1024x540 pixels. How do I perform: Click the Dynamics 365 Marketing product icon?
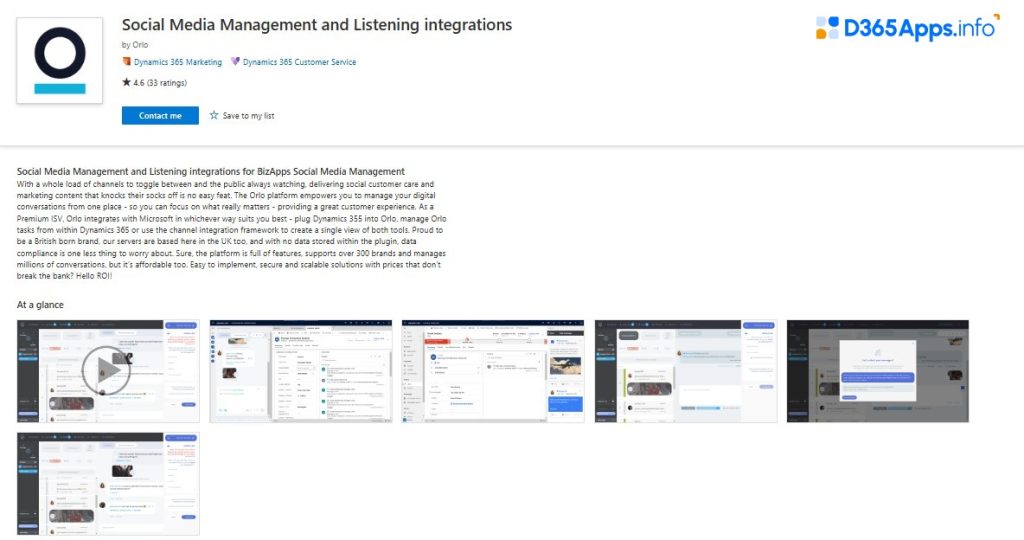point(127,61)
